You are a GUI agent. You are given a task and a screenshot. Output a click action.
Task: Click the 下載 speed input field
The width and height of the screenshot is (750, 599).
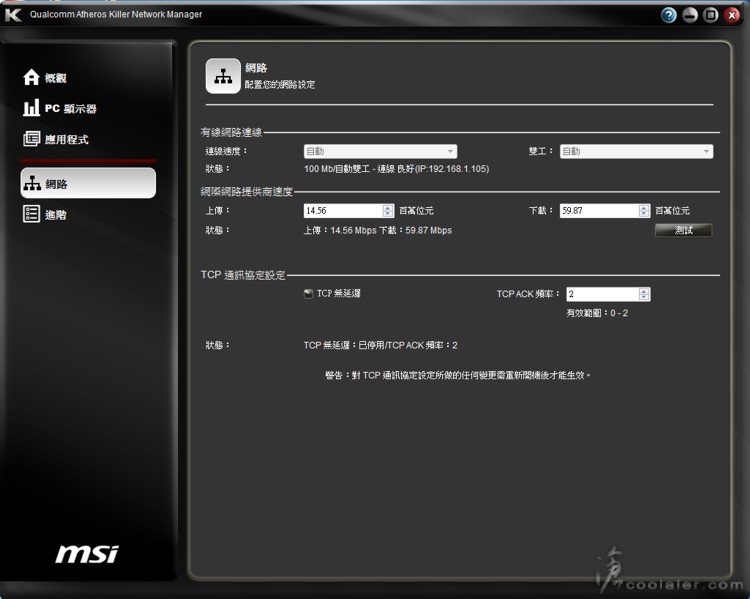[599, 211]
